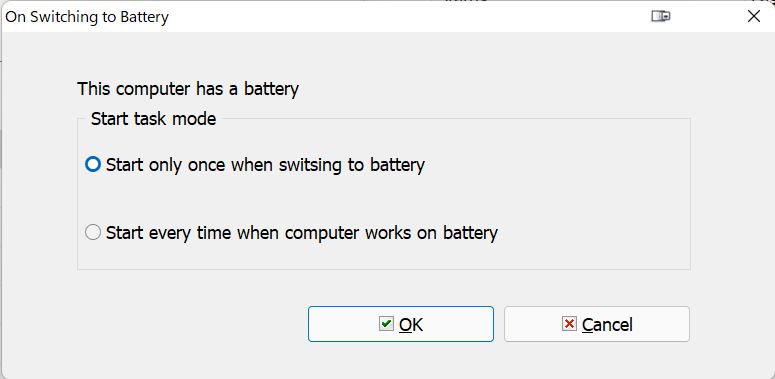Screen dimensions: 775x379
Task: Click the "Start every time when computer works on battery" text
Action: click(301, 233)
